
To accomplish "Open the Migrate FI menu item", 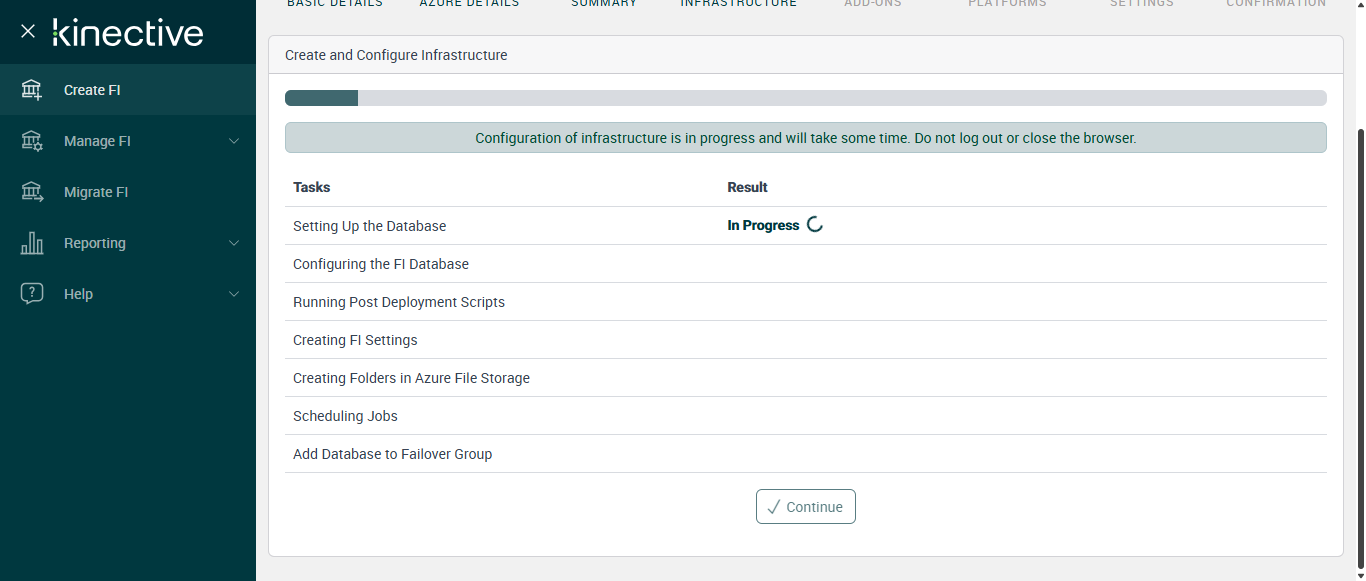I will (96, 192).
